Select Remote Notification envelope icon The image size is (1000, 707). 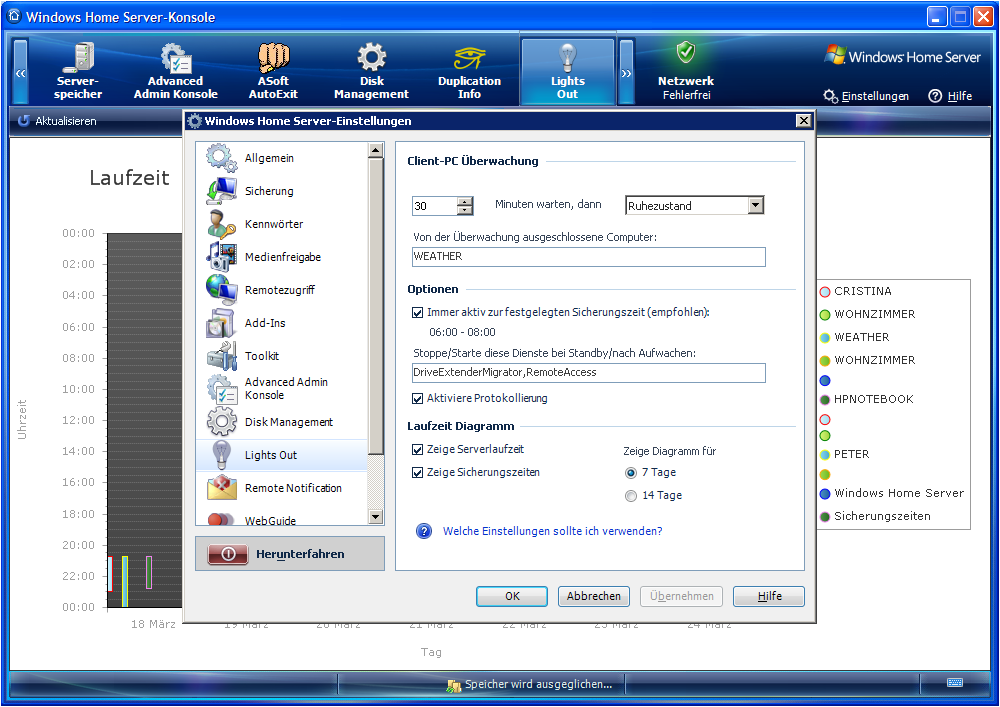(221, 488)
